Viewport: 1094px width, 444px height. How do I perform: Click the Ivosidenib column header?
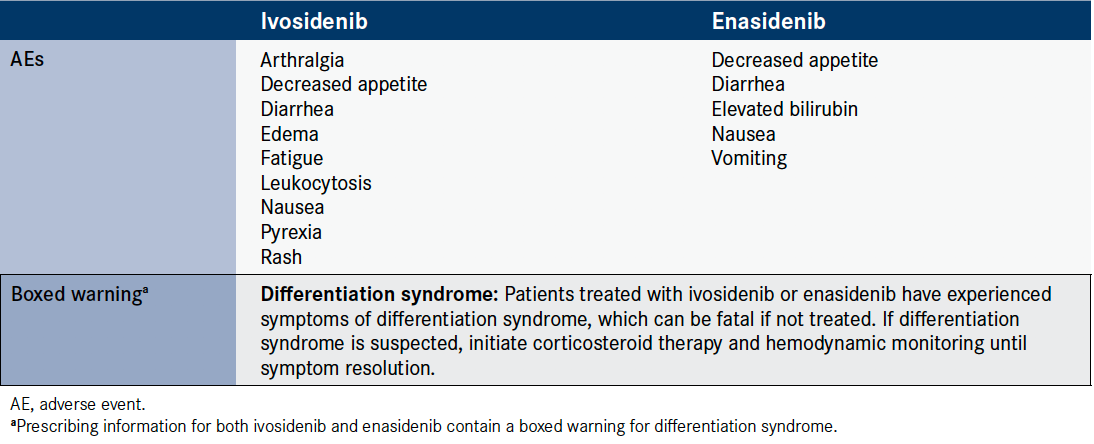tap(305, 21)
